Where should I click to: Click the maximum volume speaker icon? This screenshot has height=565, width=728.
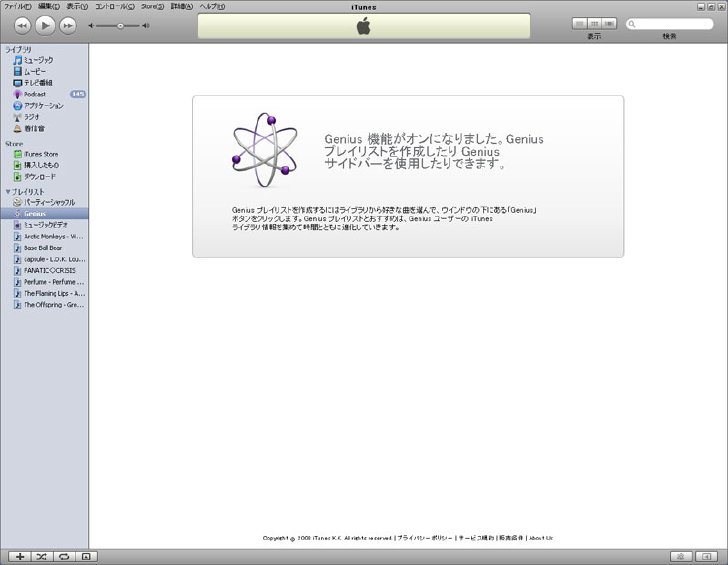[146, 26]
